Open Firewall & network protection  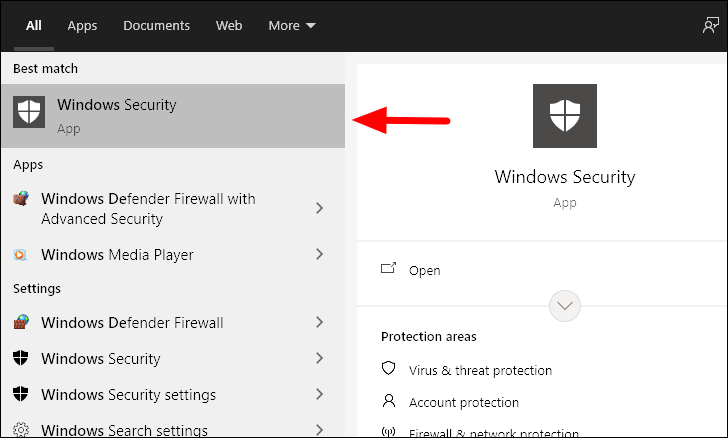click(494, 432)
